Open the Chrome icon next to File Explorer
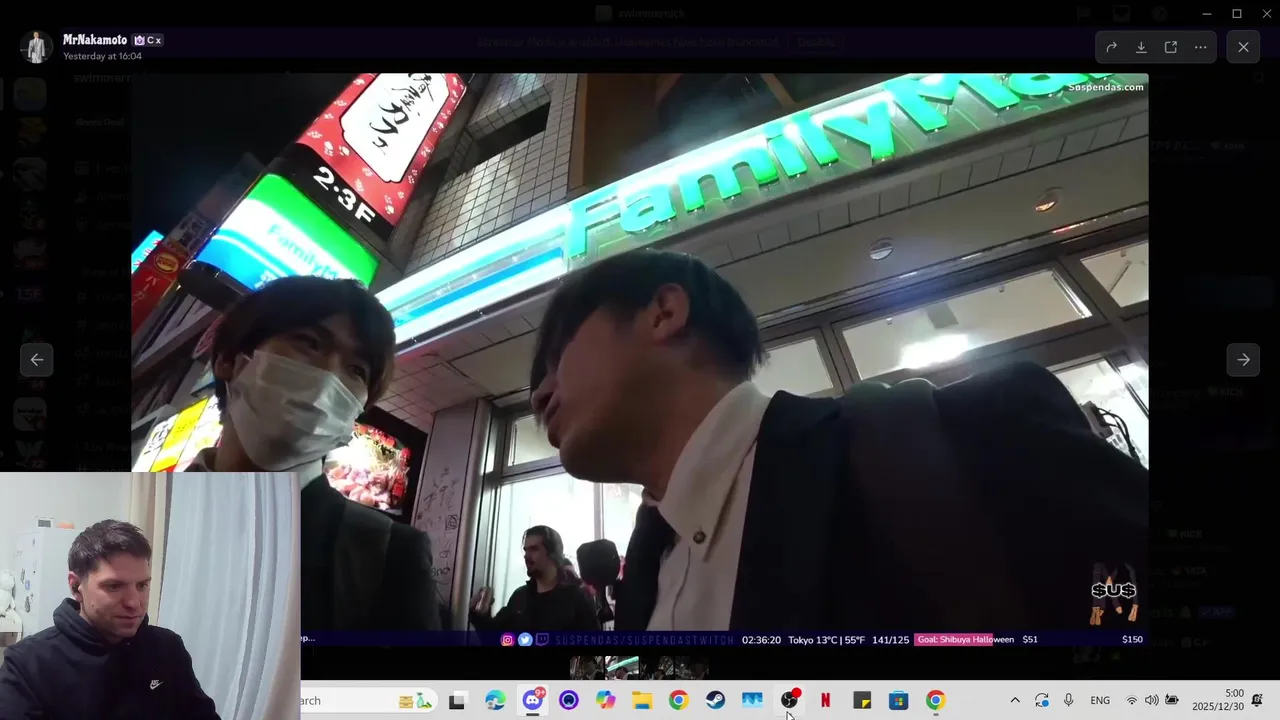Screen dimensions: 1280x720 (x=678, y=701)
